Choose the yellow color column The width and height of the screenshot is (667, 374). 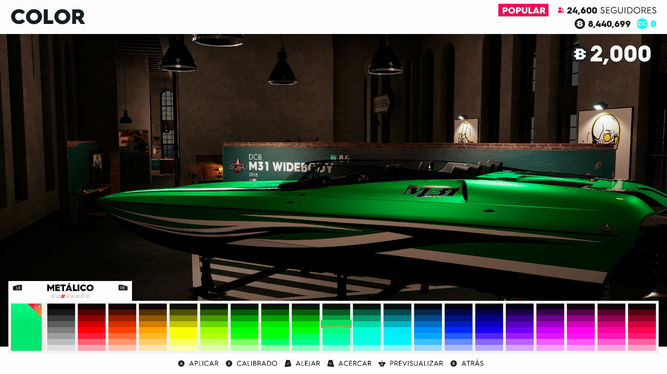183,327
